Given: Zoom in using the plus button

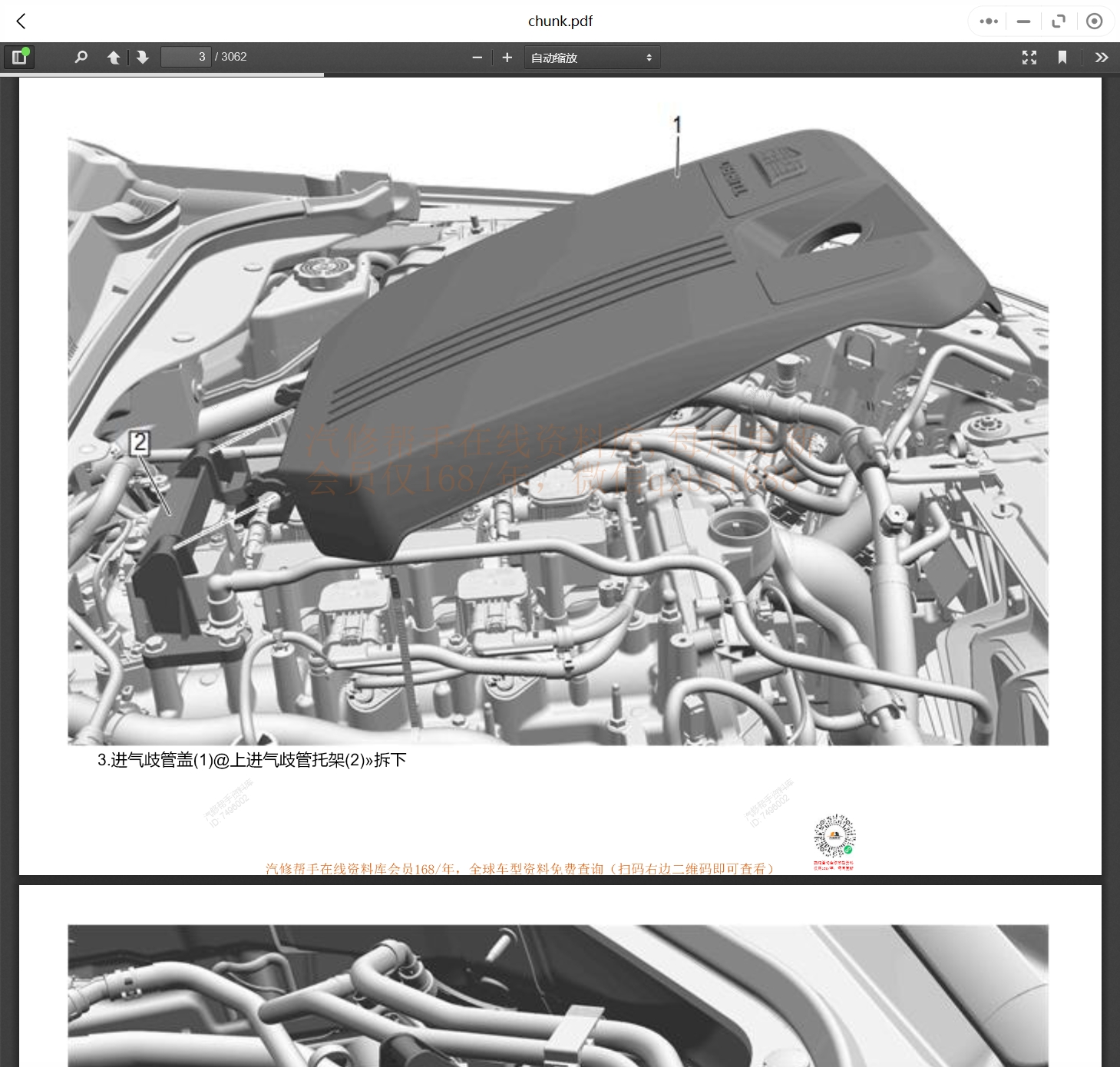Looking at the screenshot, I should click(507, 58).
